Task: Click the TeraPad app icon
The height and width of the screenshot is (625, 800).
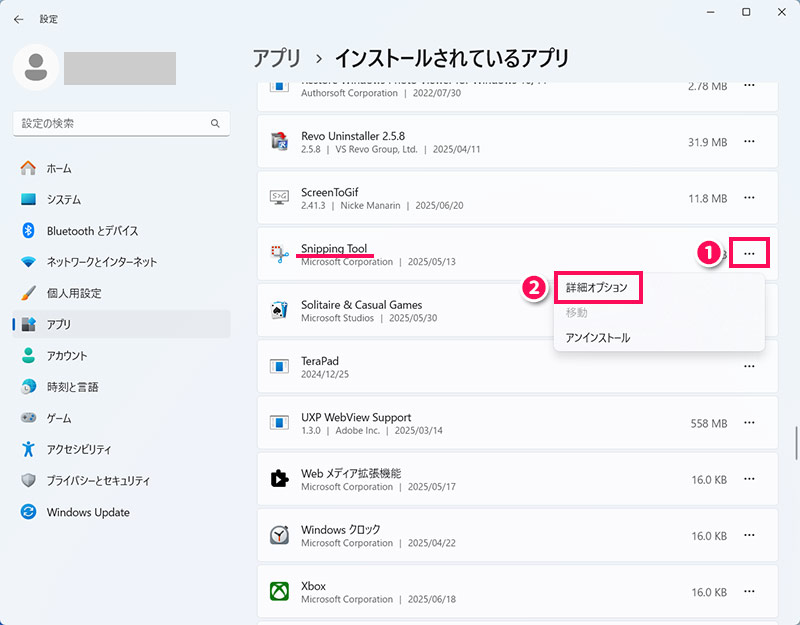Action: tap(279, 366)
